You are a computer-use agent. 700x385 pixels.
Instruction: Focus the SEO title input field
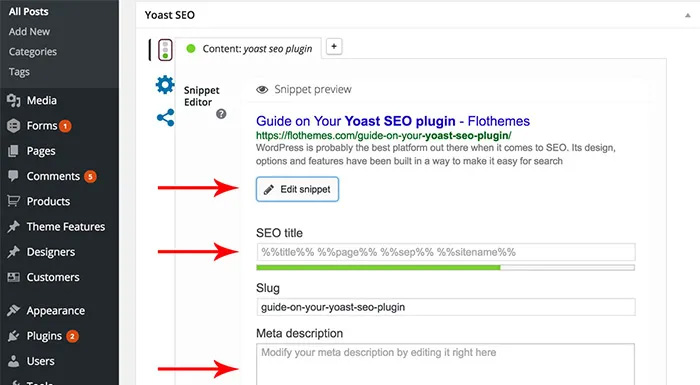446,252
